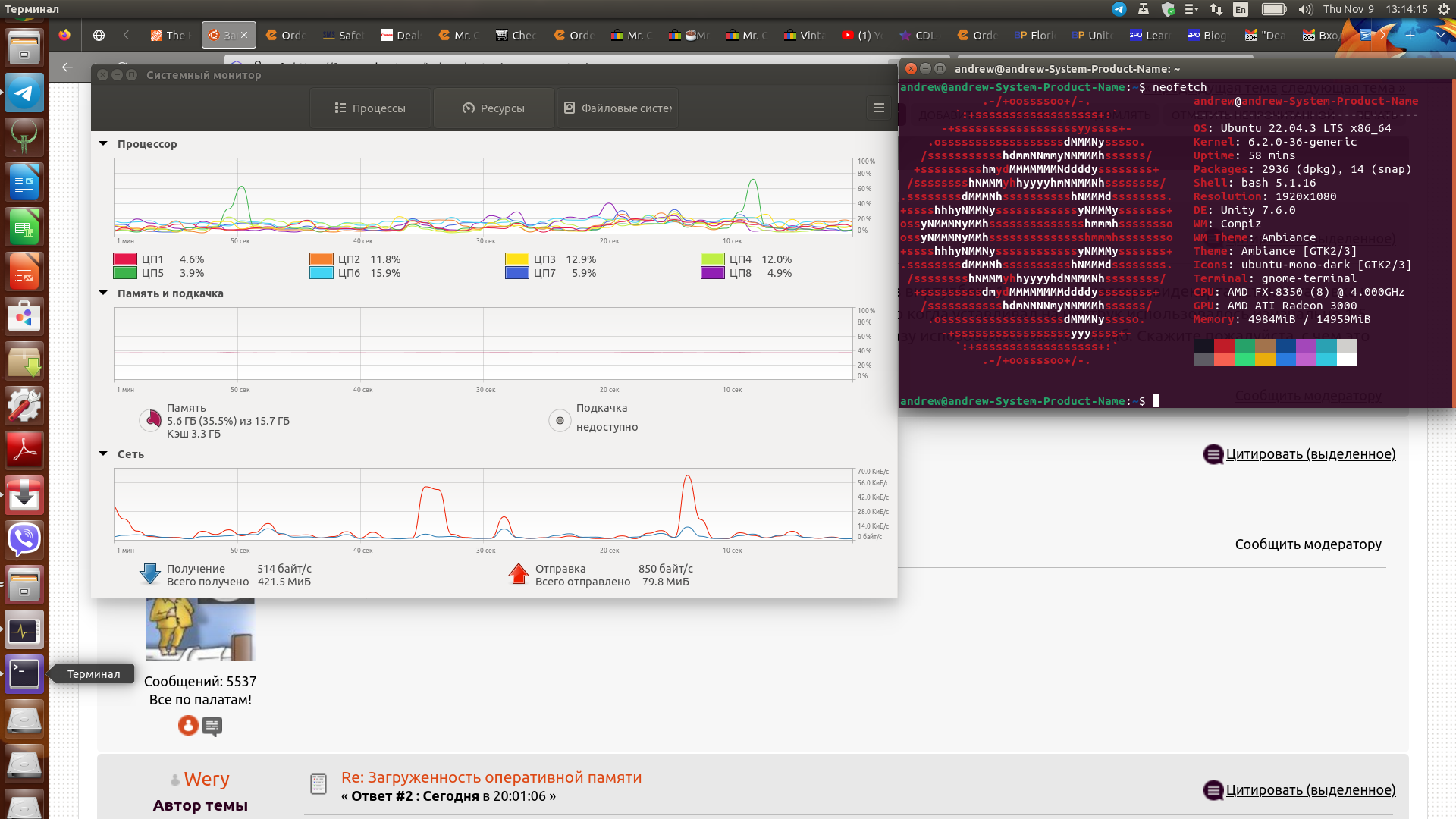Switch to the Процессы tab
The height and width of the screenshot is (819, 1456).
click(x=370, y=108)
